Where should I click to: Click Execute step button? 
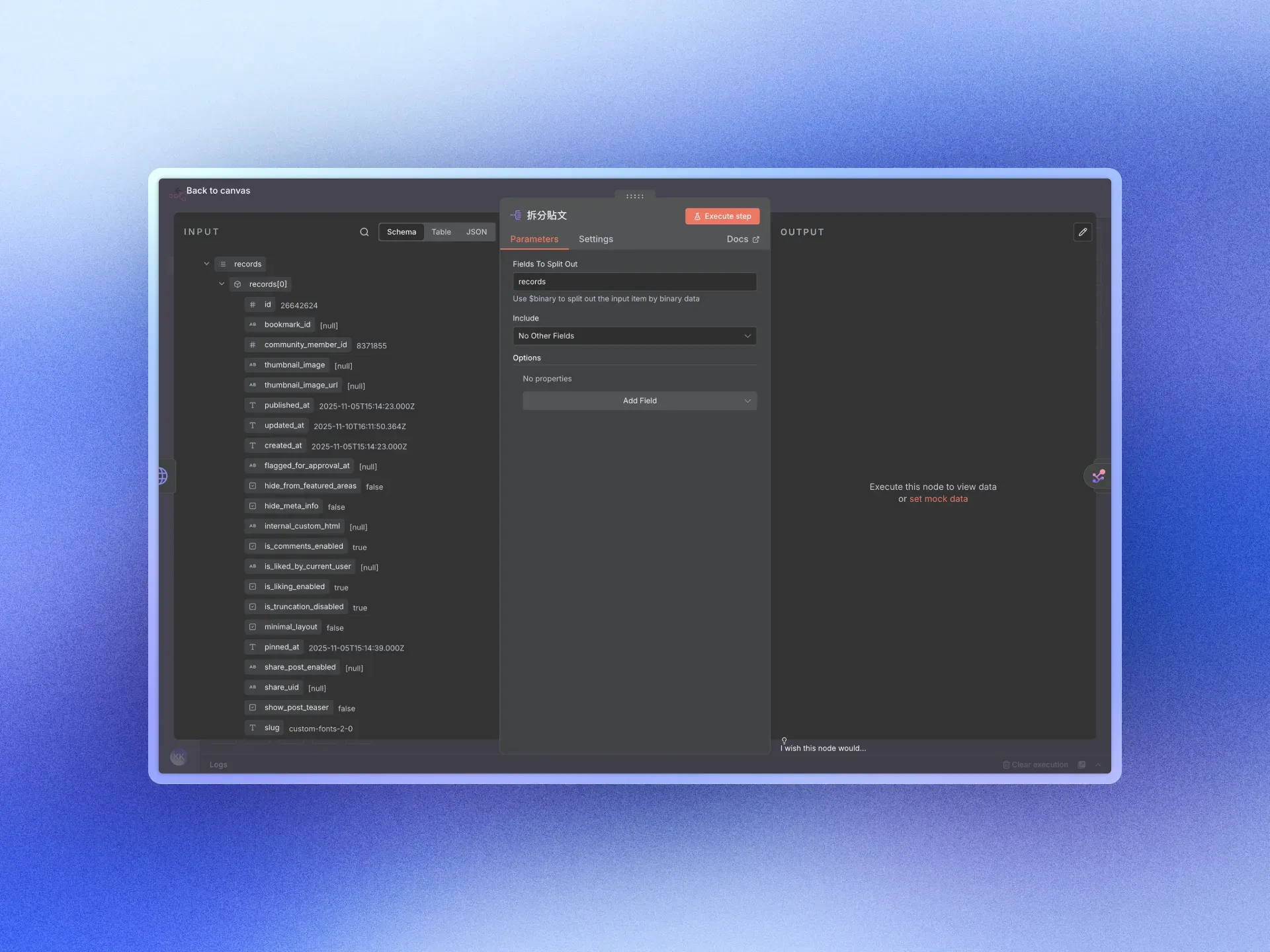pyautogui.click(x=722, y=216)
